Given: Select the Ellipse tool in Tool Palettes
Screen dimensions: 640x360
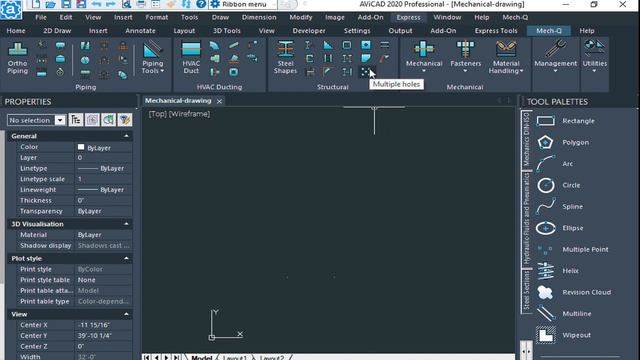Looking at the screenshot, I should (560, 228).
